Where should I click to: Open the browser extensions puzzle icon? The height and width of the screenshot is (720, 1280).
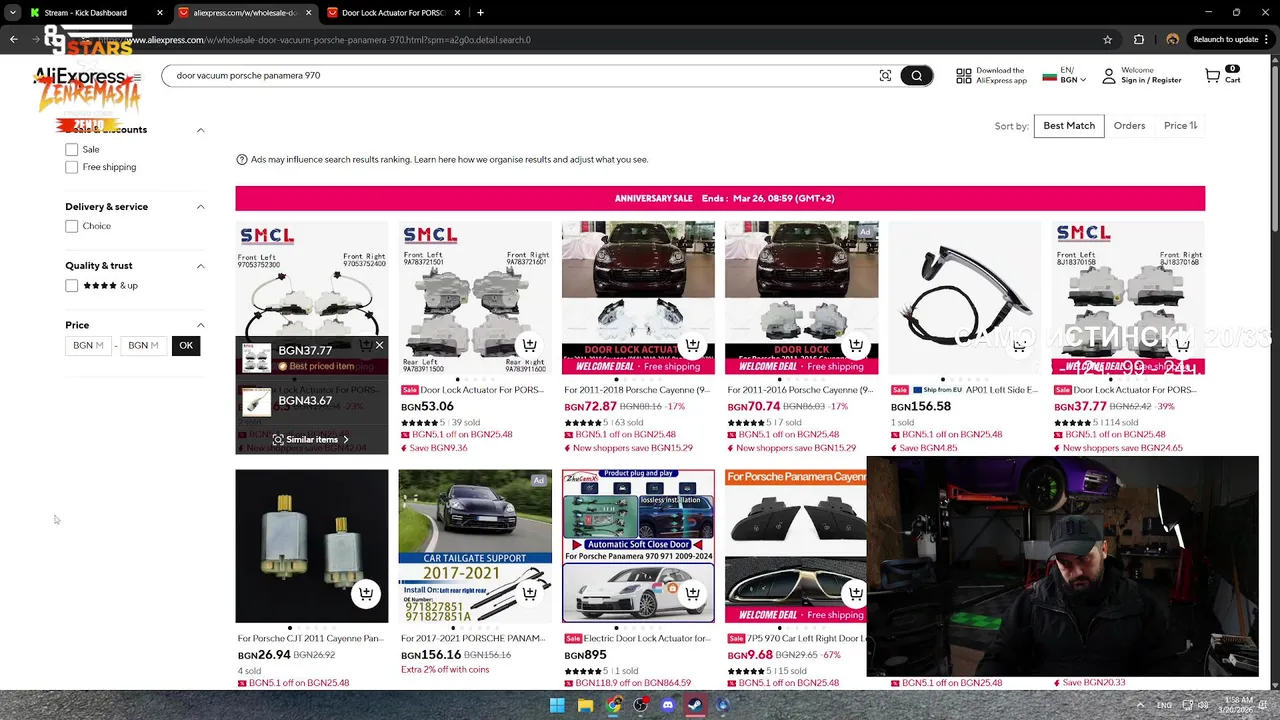tap(1139, 40)
